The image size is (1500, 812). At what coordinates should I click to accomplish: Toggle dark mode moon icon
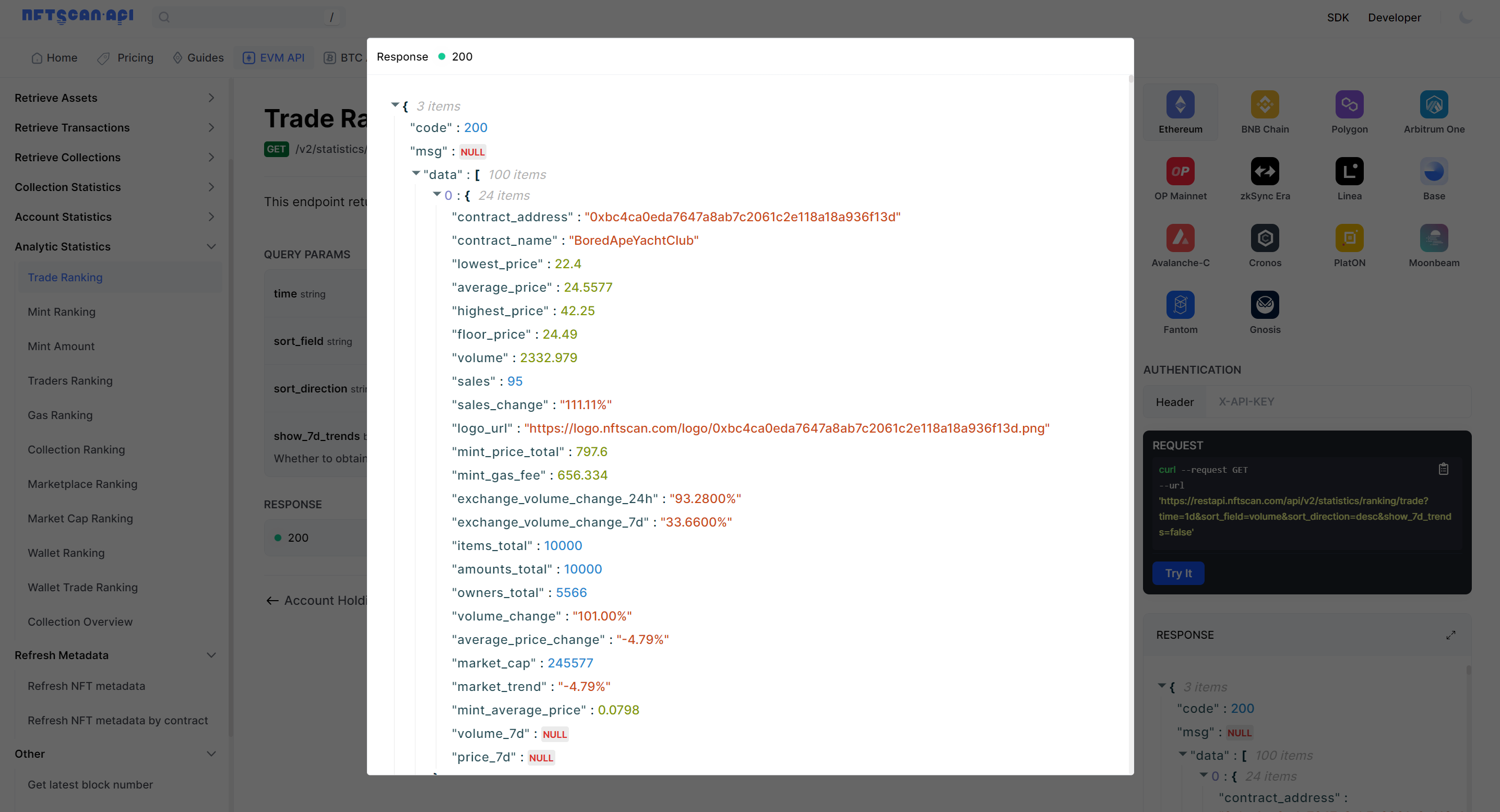[x=1466, y=17]
